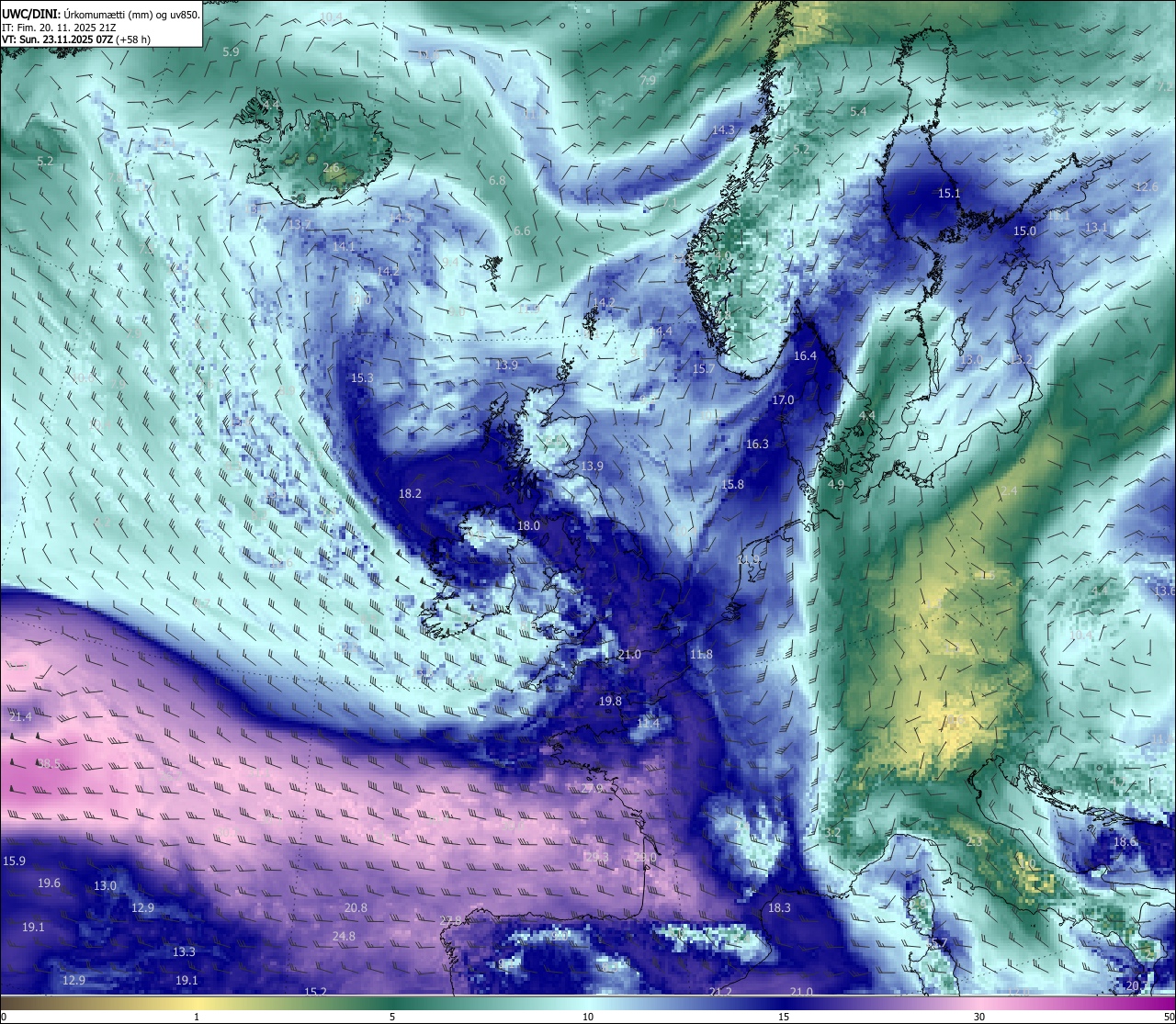Click the 15.1 value over the Gulf of Bothnia
Screen dimensions: 1176x1024
949,193
